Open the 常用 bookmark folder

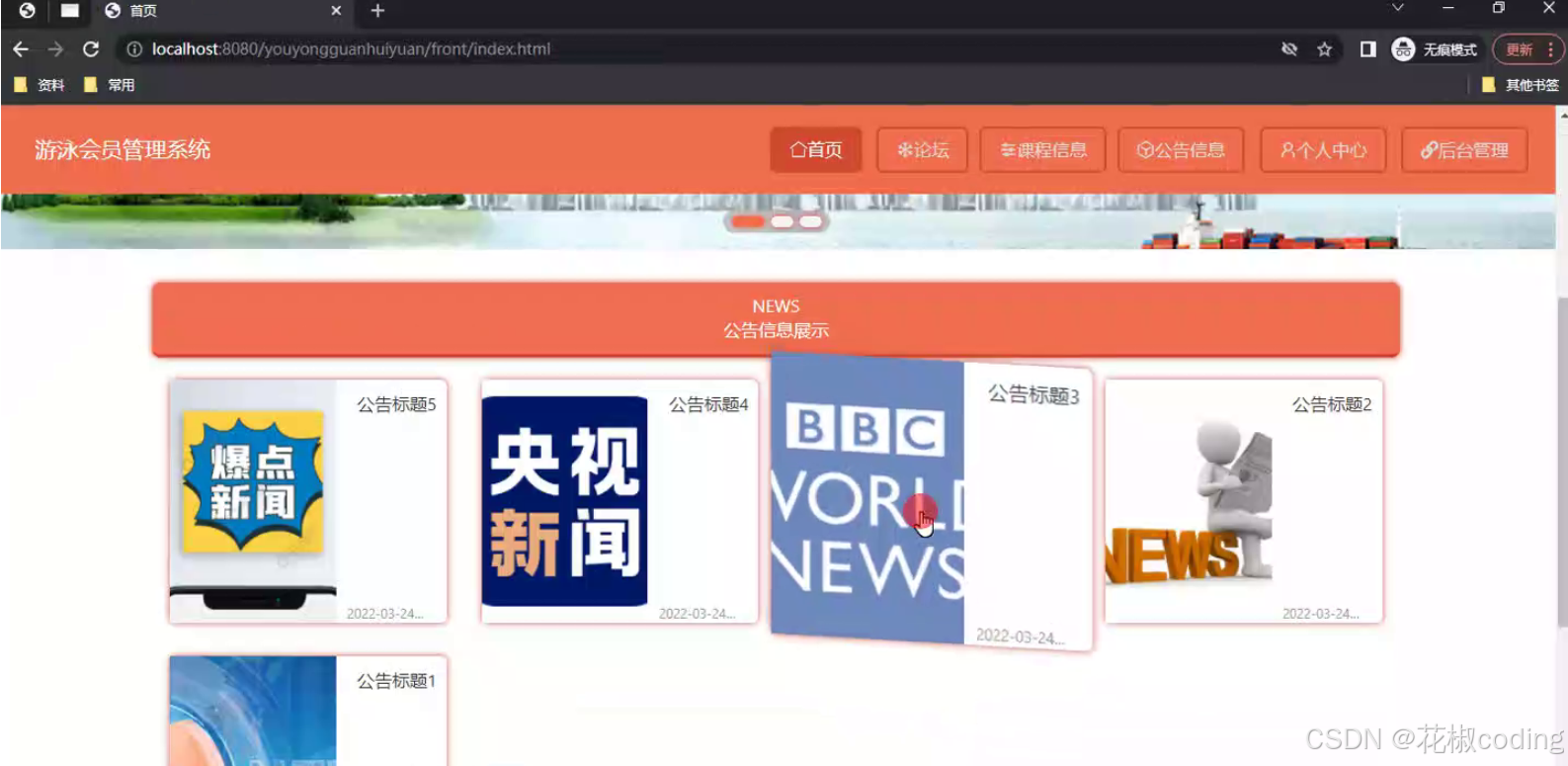coord(110,85)
